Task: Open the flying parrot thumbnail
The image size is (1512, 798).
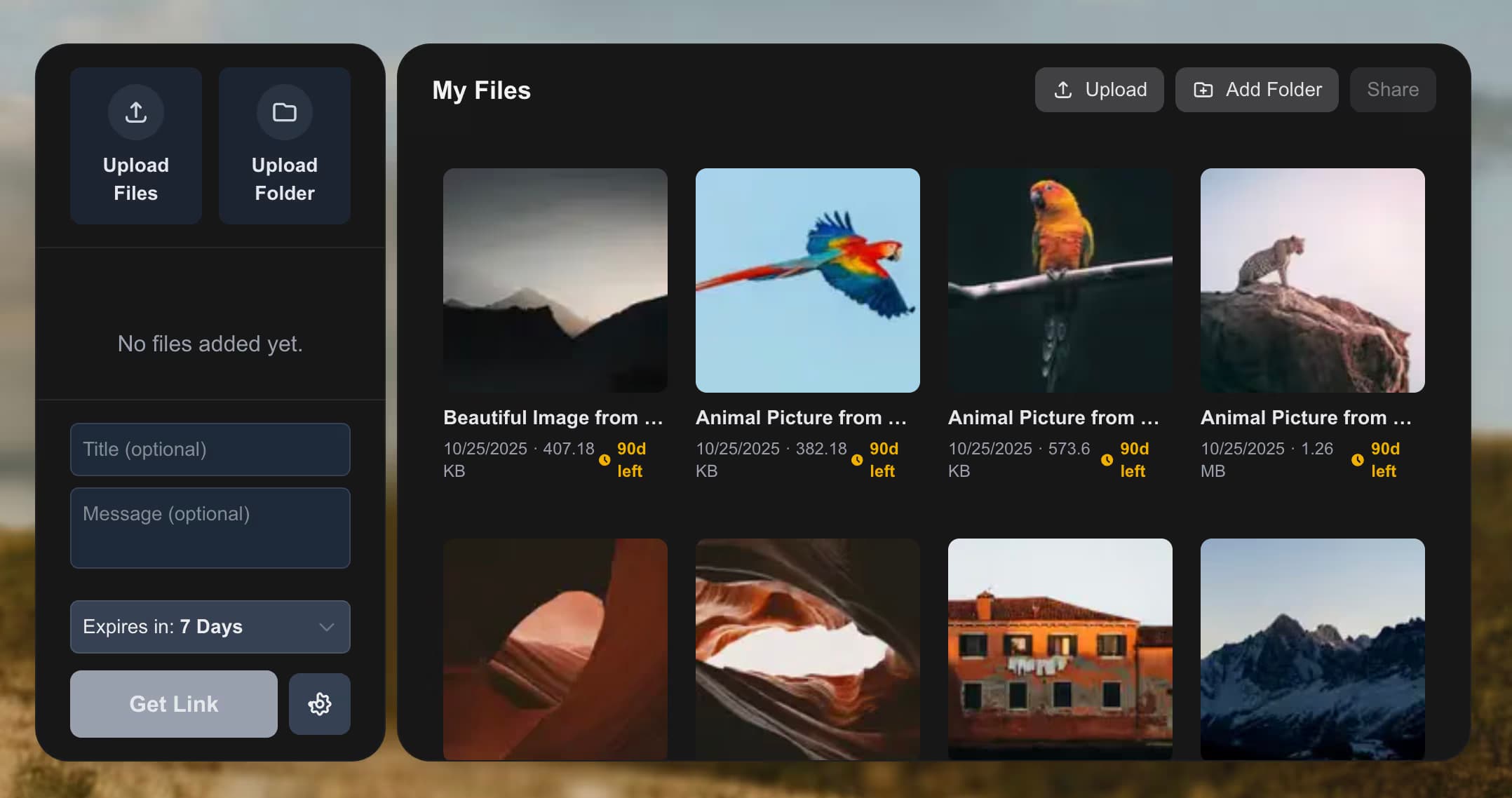Action: click(x=807, y=280)
